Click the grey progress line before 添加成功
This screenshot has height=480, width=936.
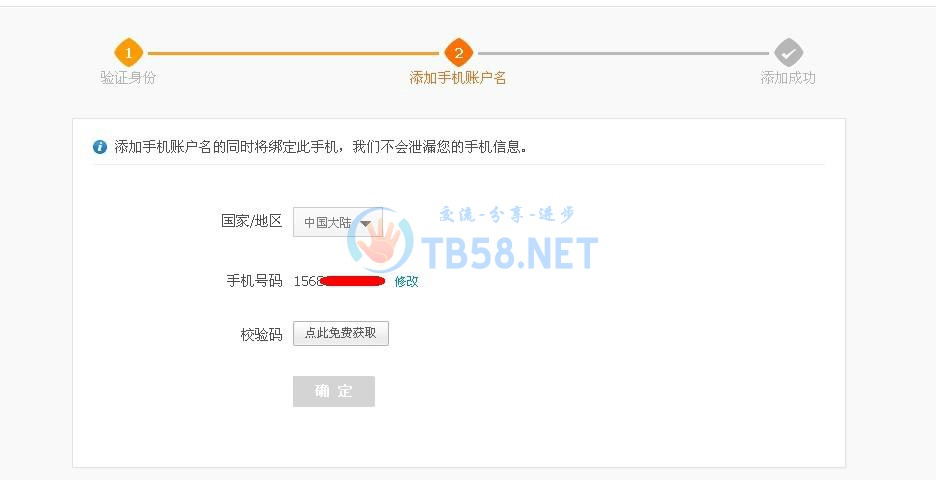(x=623, y=53)
